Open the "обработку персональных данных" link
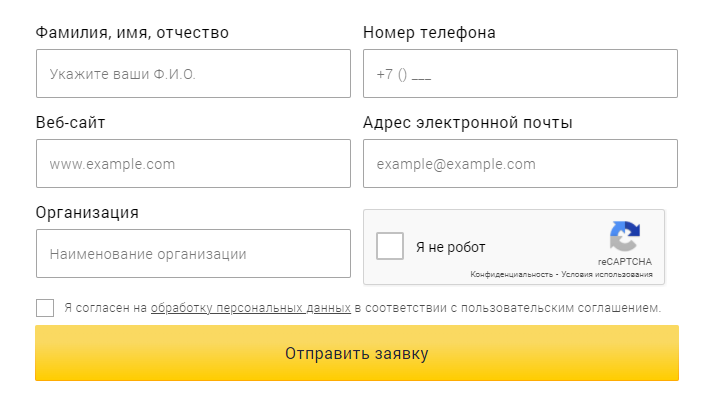 [x=250, y=308]
